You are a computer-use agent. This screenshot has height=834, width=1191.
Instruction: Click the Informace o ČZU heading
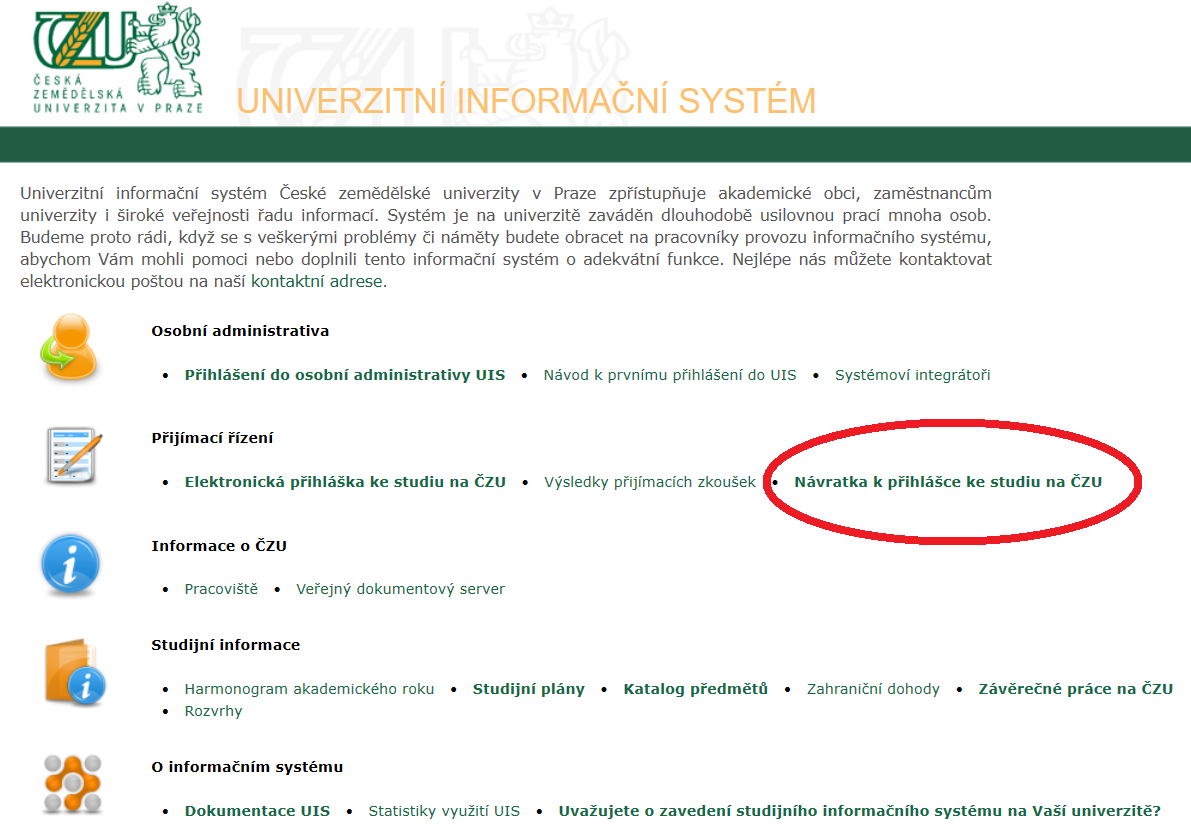(219, 545)
